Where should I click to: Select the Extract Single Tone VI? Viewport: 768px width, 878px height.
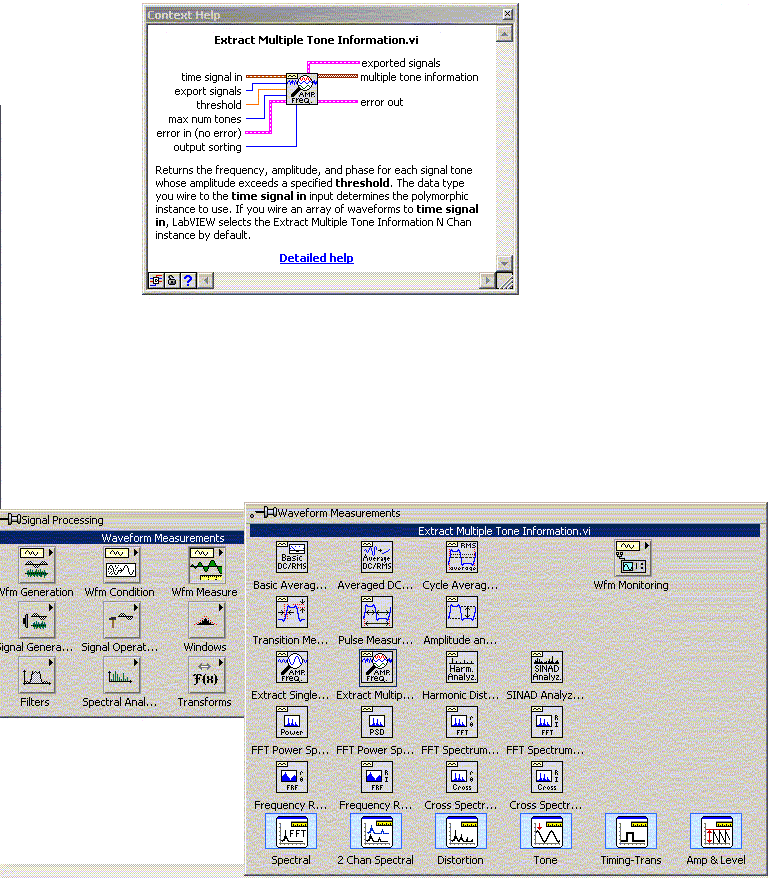[x=292, y=667]
